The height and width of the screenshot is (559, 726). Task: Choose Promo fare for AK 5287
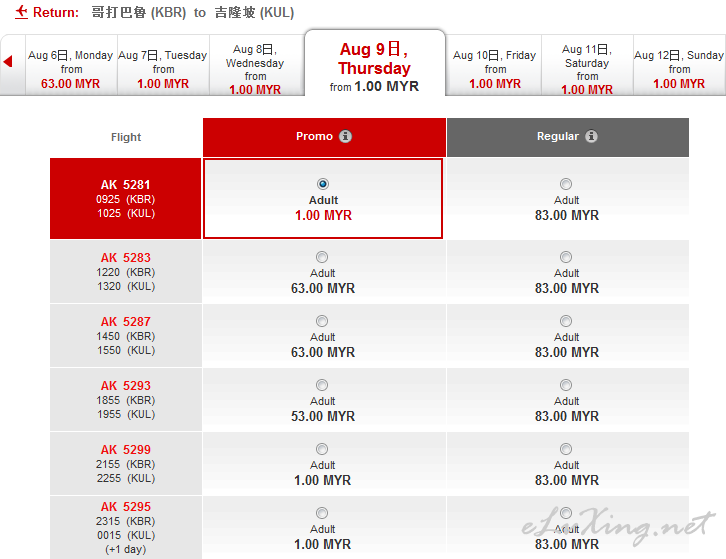322,321
